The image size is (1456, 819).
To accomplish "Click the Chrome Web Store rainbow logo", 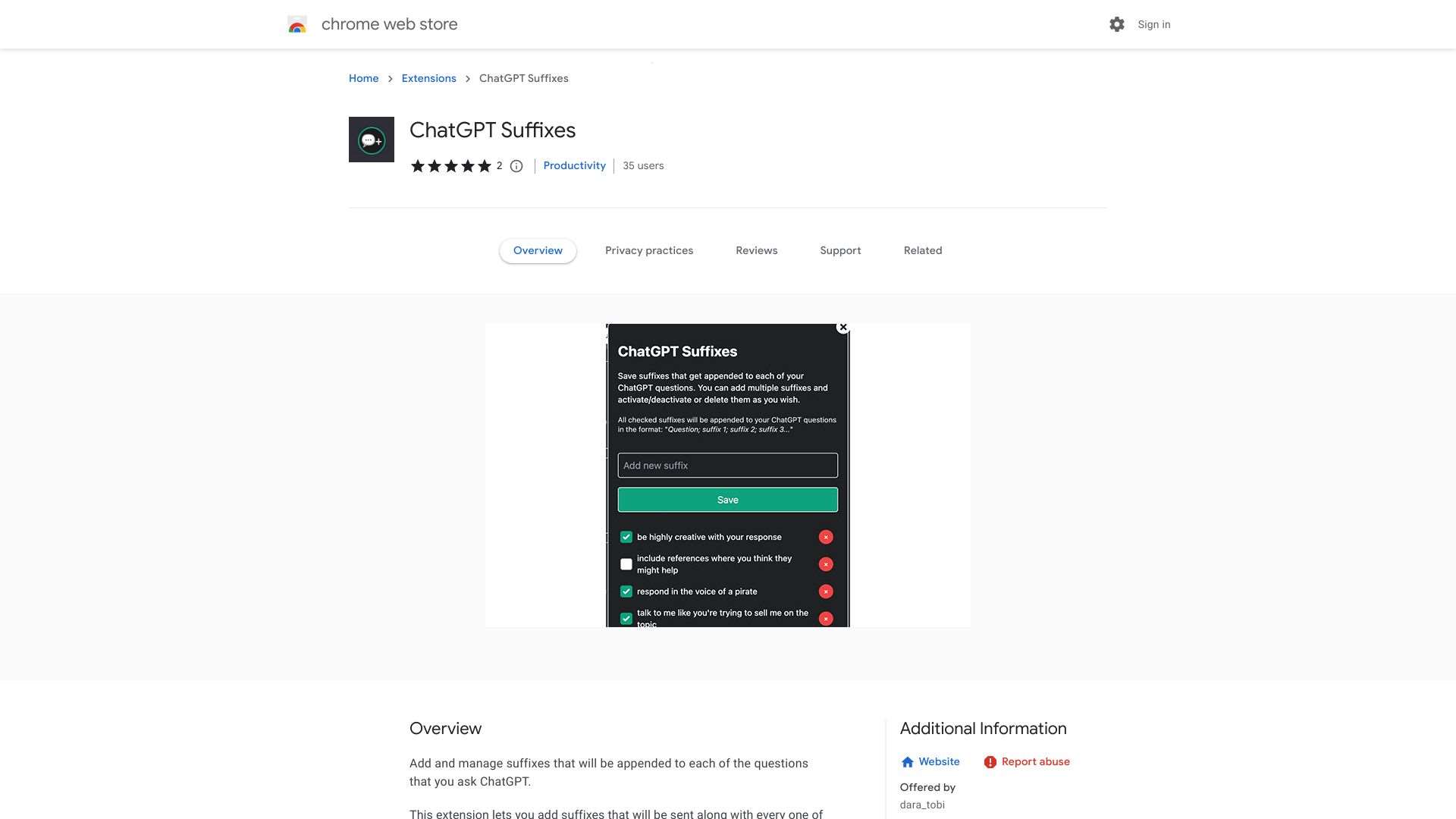I will 297,25.
